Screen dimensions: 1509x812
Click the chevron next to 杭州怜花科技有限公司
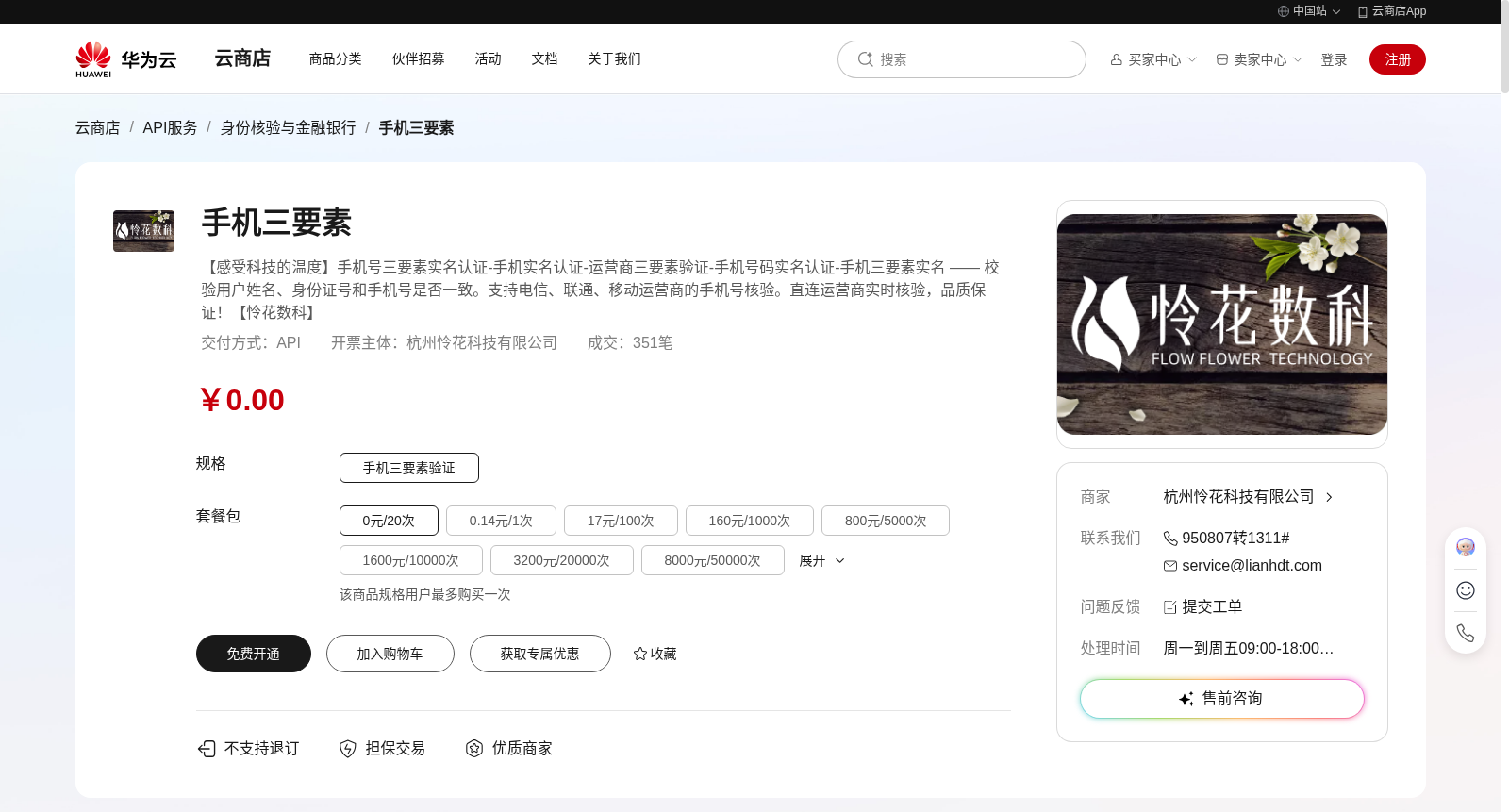coord(1329,497)
